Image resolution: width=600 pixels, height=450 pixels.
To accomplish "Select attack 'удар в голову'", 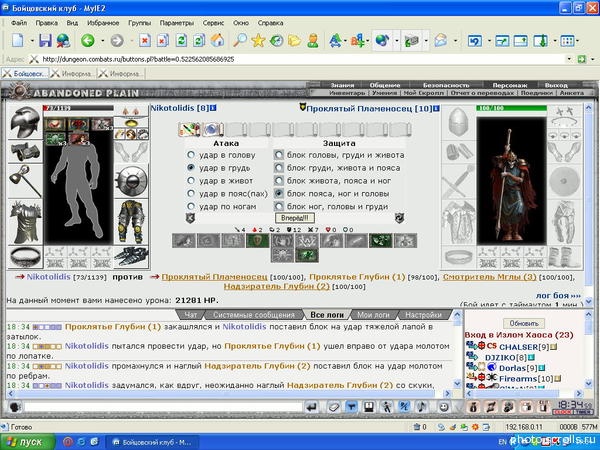I will coord(191,155).
